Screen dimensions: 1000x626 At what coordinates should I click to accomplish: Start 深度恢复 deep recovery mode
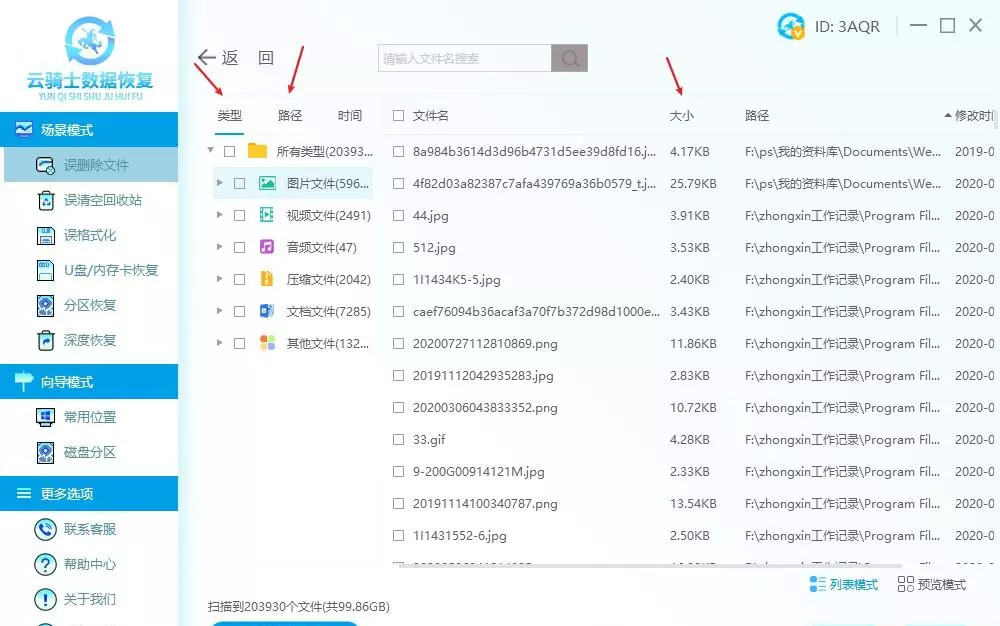tap(45, 340)
